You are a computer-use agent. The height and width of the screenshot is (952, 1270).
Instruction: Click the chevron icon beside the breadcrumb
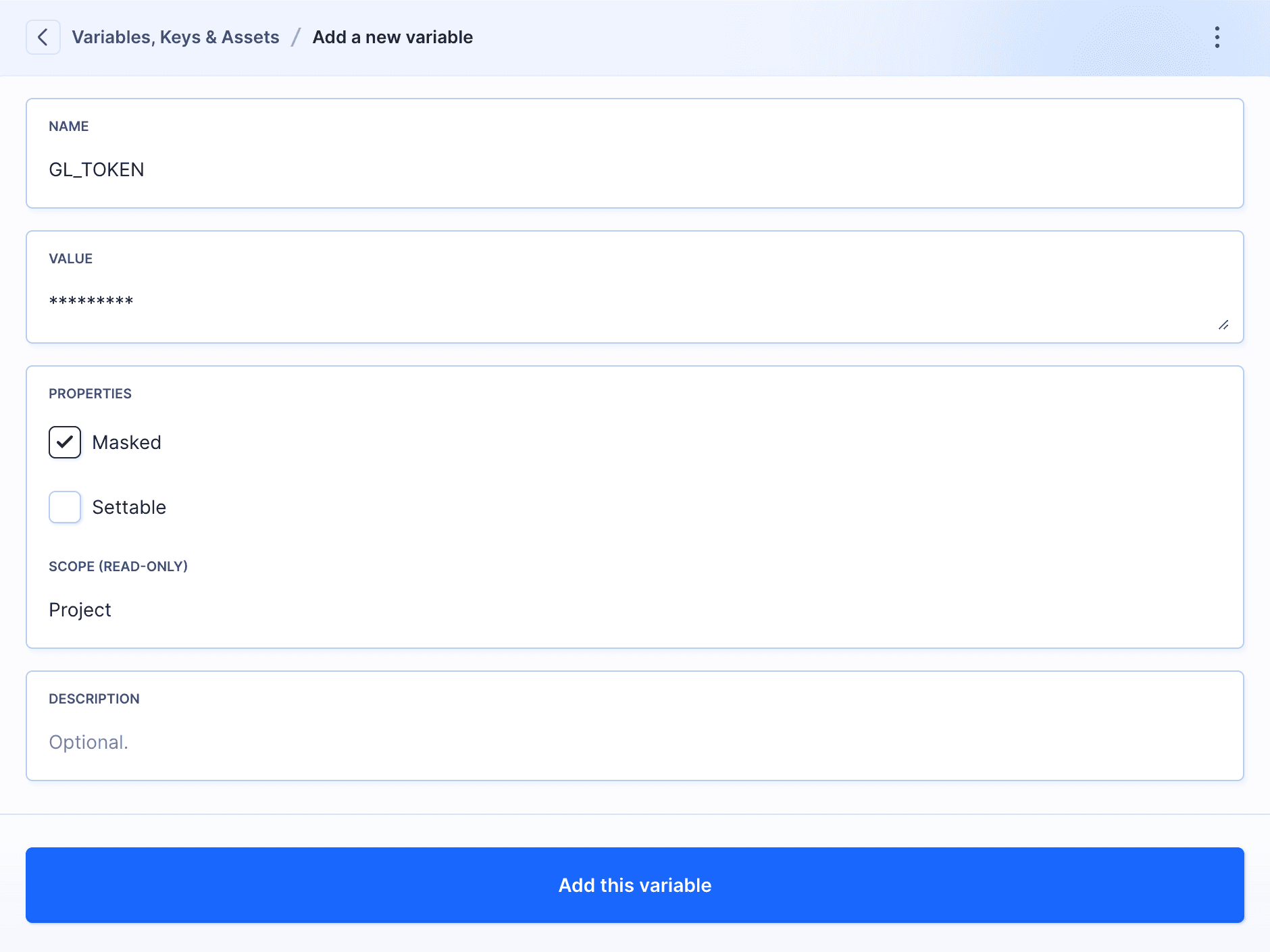point(43,36)
